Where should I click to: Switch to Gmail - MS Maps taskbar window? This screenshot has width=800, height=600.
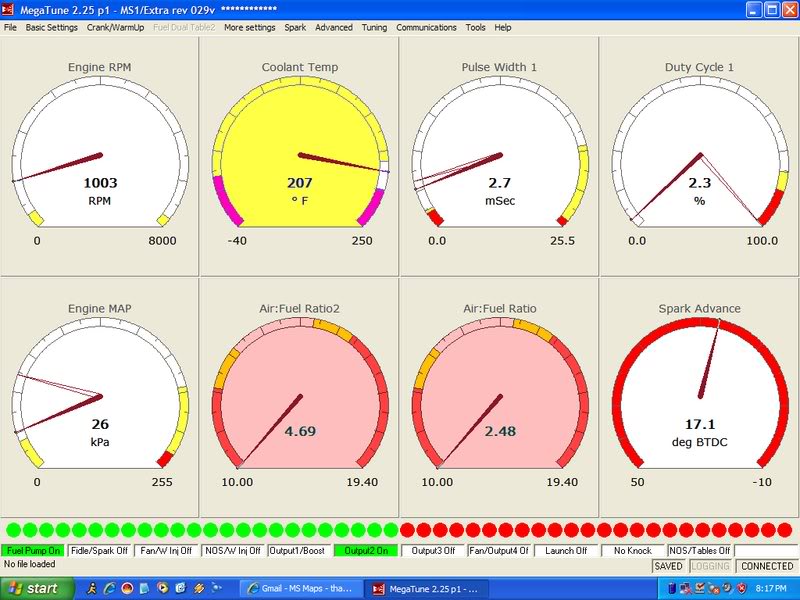tap(301, 588)
